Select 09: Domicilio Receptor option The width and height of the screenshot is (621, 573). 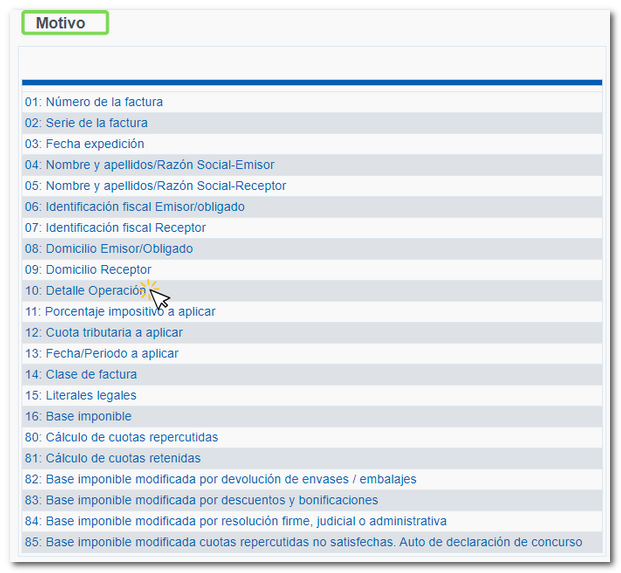[x=88, y=270]
